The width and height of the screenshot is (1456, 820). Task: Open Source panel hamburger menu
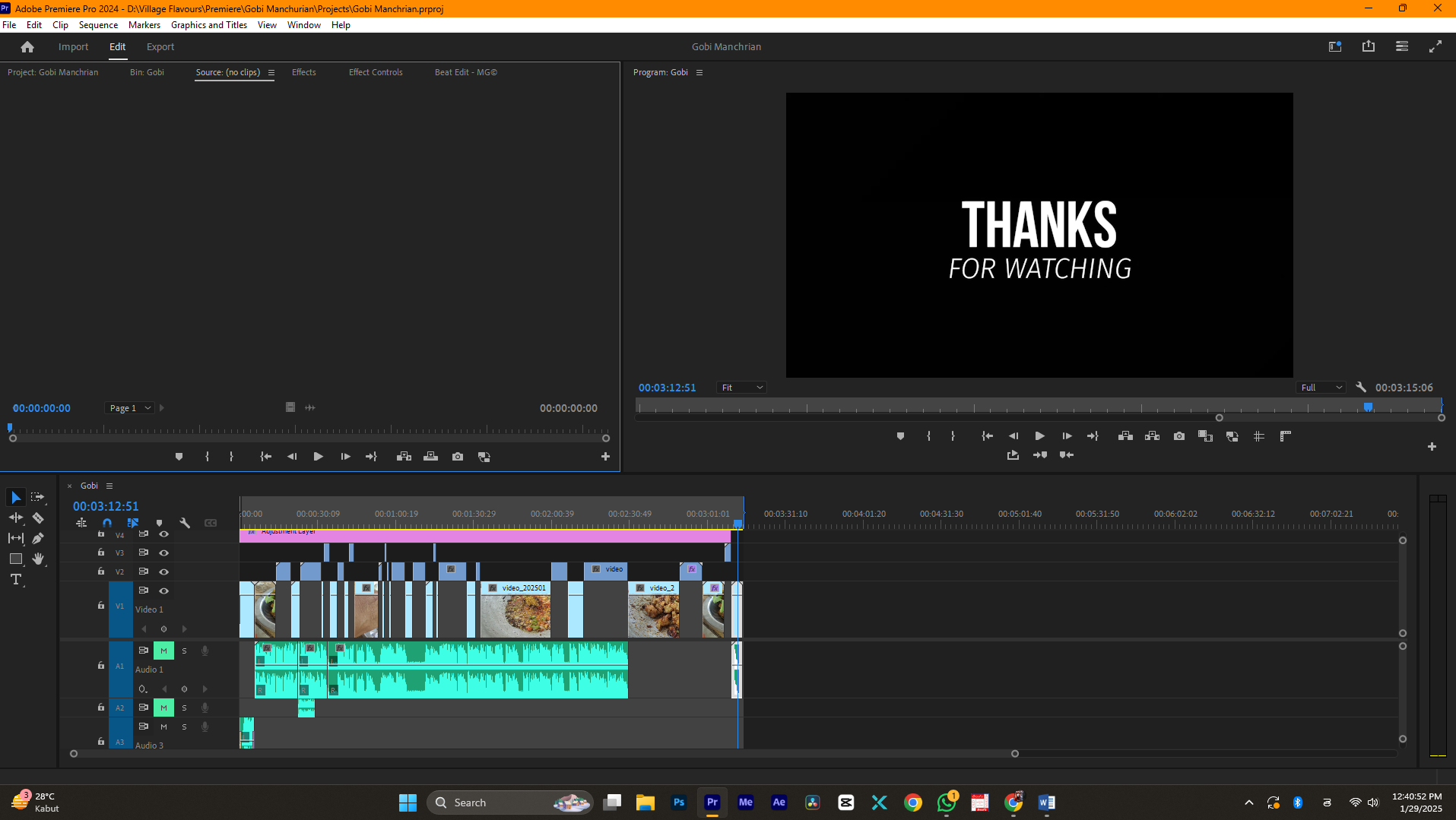click(x=271, y=73)
